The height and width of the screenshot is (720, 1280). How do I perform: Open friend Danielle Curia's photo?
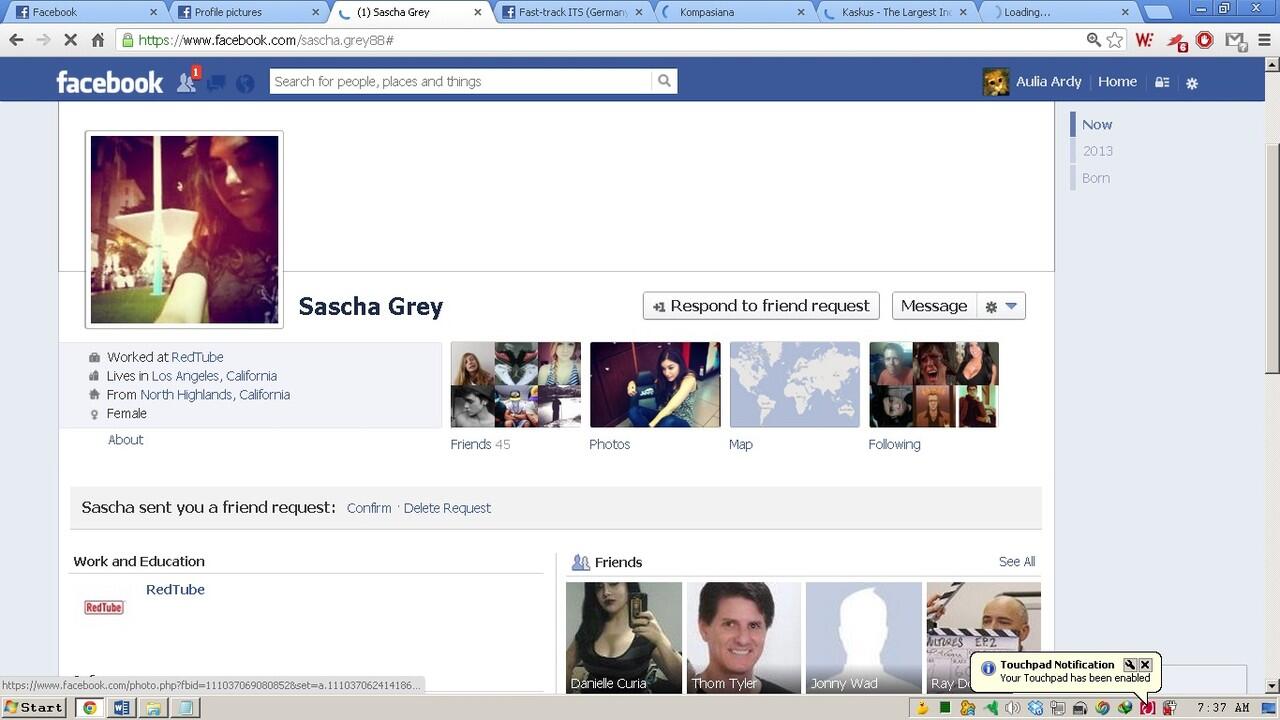(x=624, y=638)
